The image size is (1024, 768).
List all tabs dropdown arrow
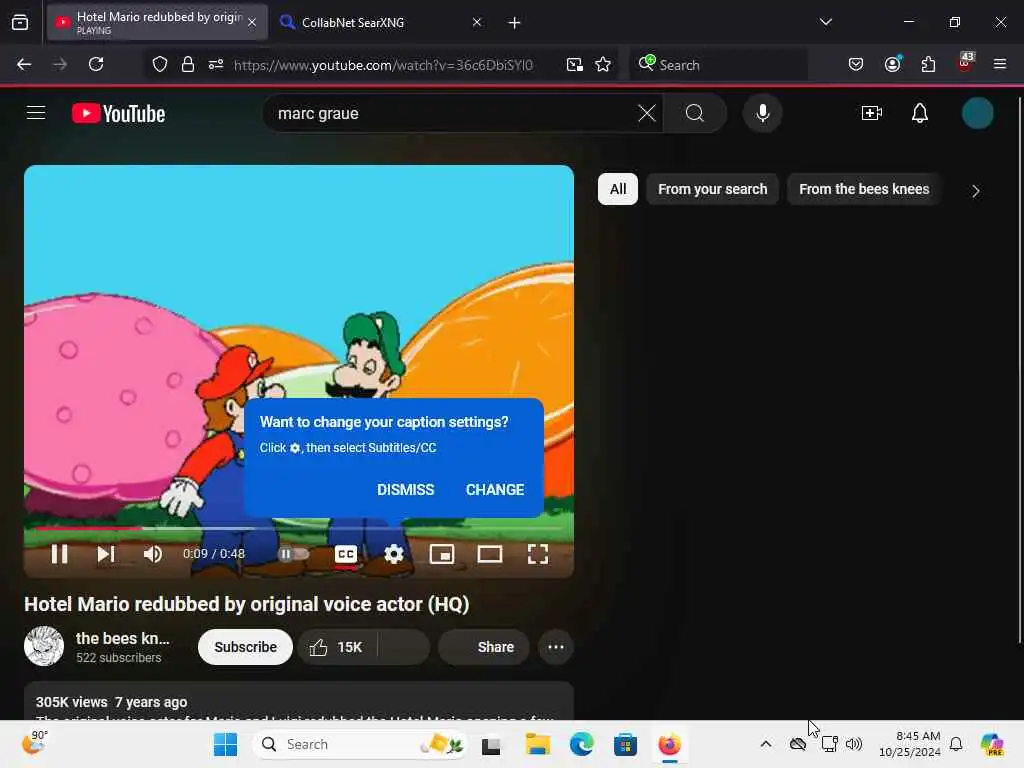pyautogui.click(x=825, y=22)
